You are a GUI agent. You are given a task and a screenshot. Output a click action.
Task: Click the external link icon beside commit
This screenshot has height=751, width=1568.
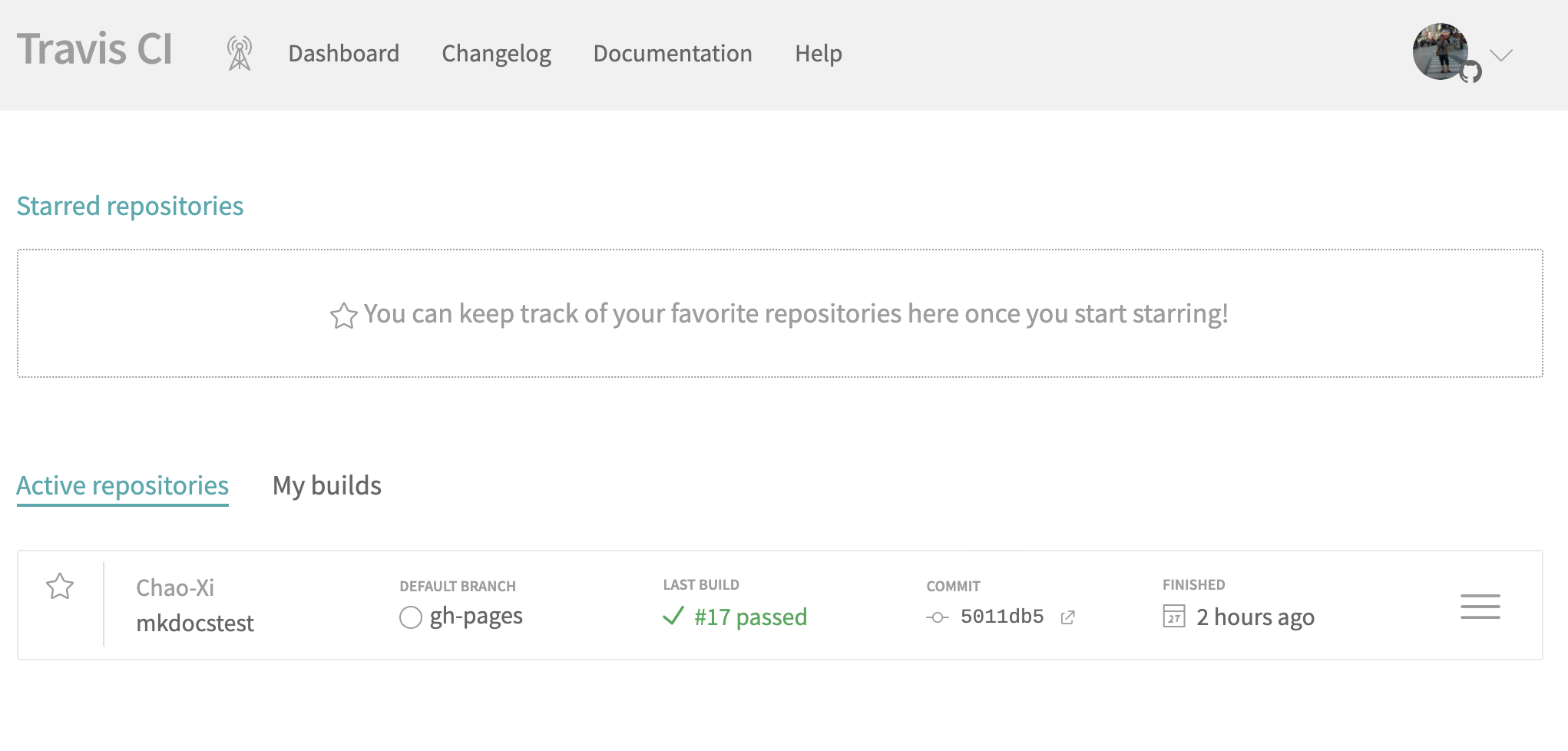coord(1067,617)
